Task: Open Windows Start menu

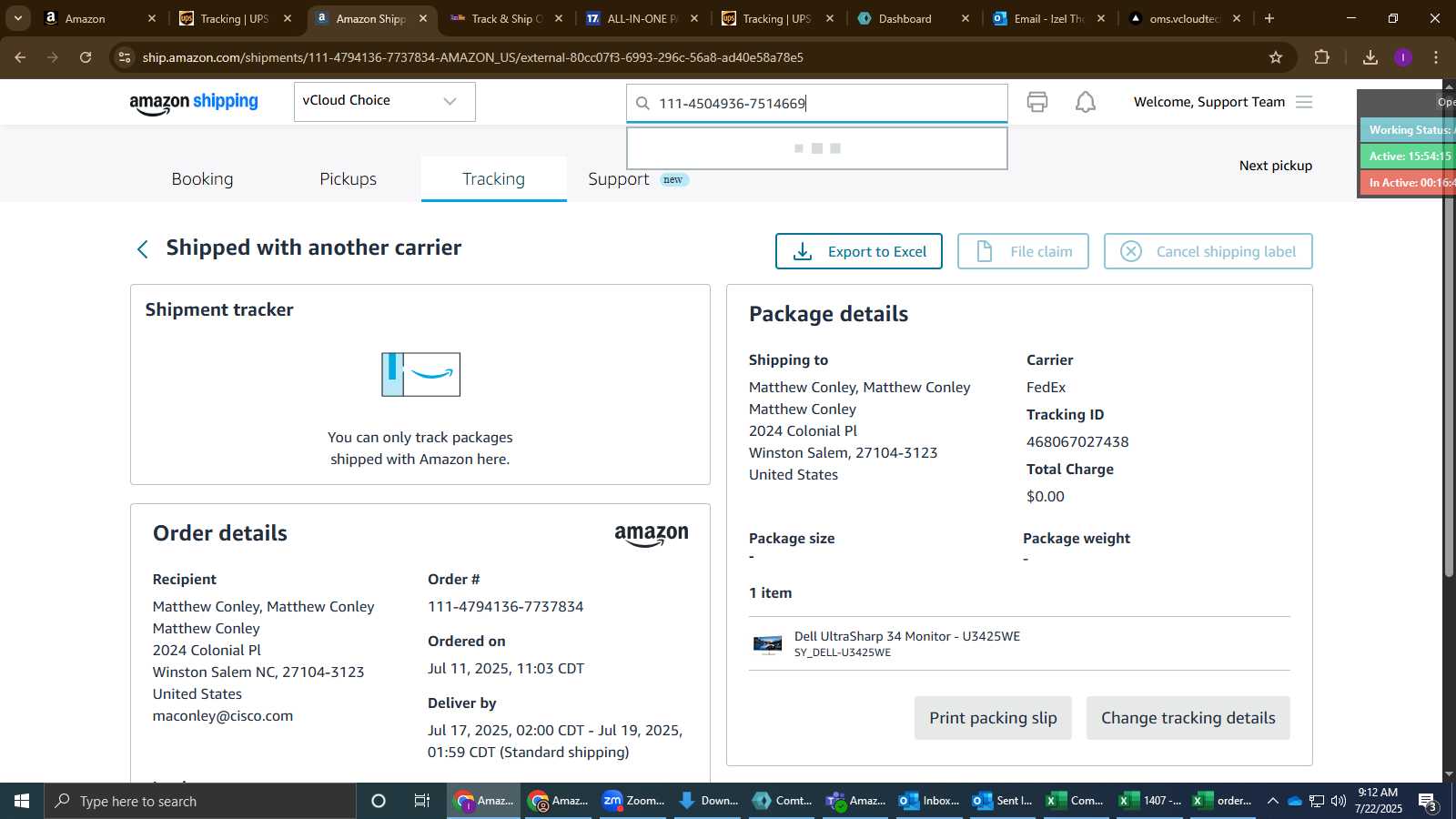Action: click(22, 801)
